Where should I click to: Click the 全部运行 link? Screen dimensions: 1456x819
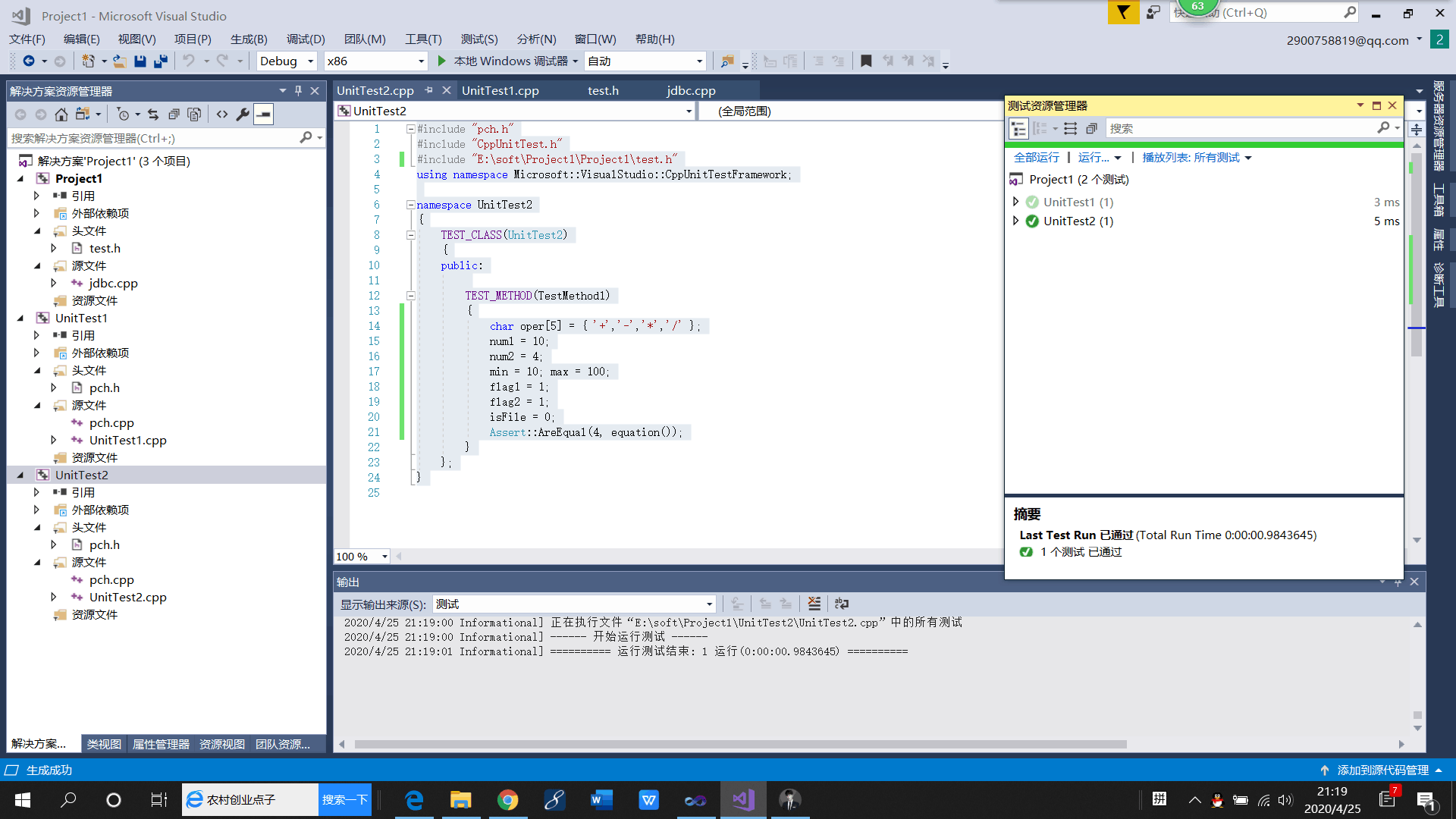pyautogui.click(x=1036, y=158)
